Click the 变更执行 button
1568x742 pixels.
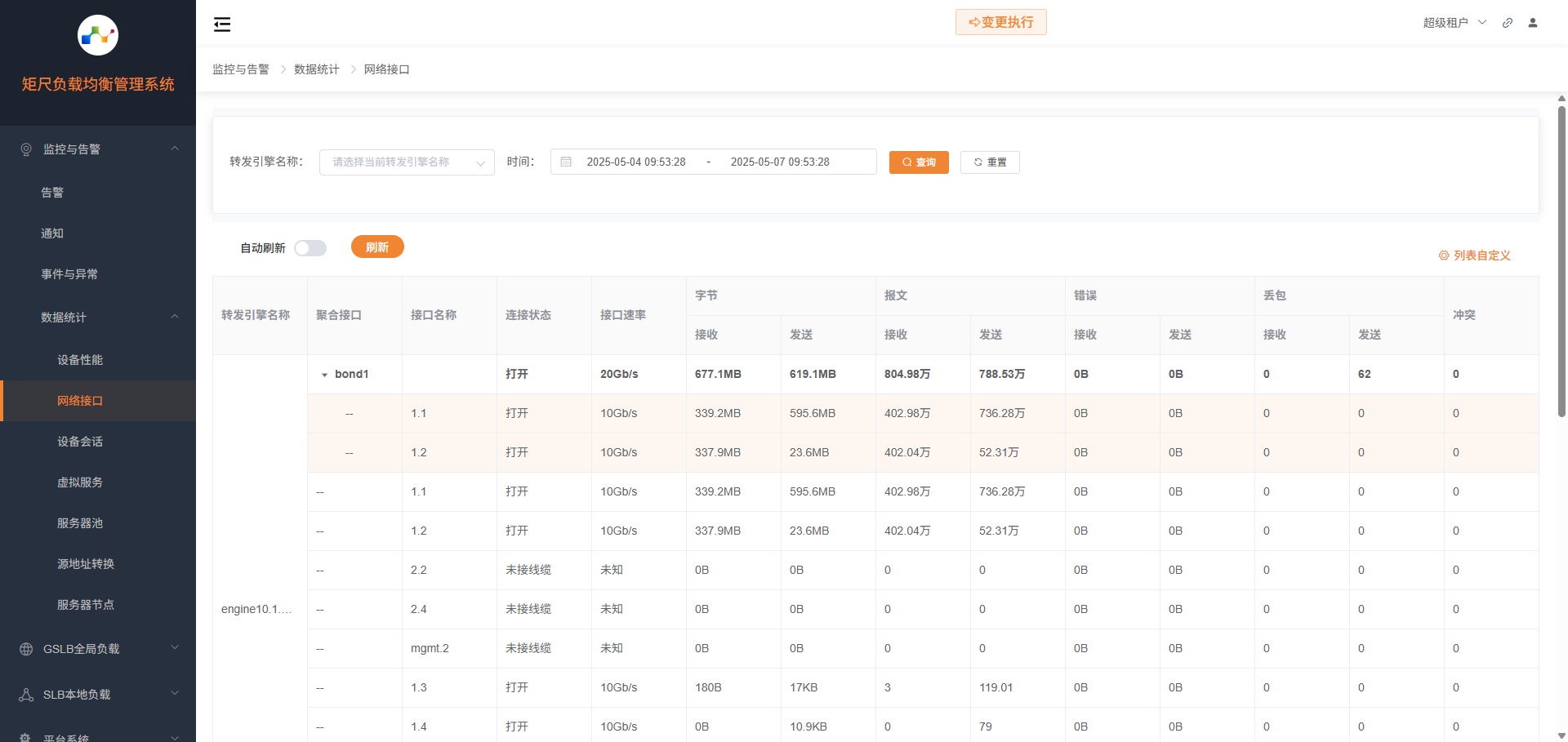1000,22
